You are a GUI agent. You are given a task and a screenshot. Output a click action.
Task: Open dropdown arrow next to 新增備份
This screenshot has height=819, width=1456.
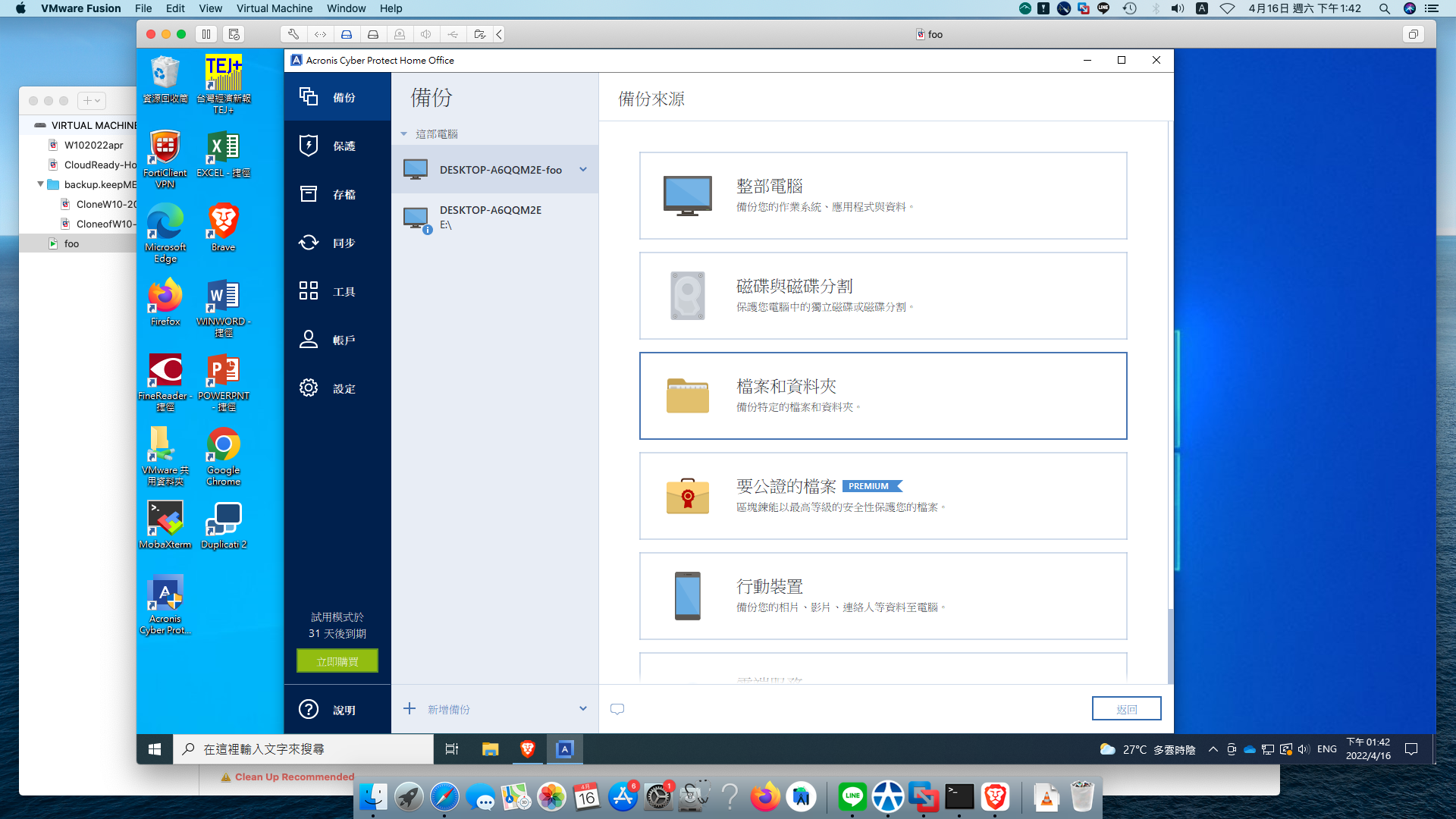[x=583, y=709]
